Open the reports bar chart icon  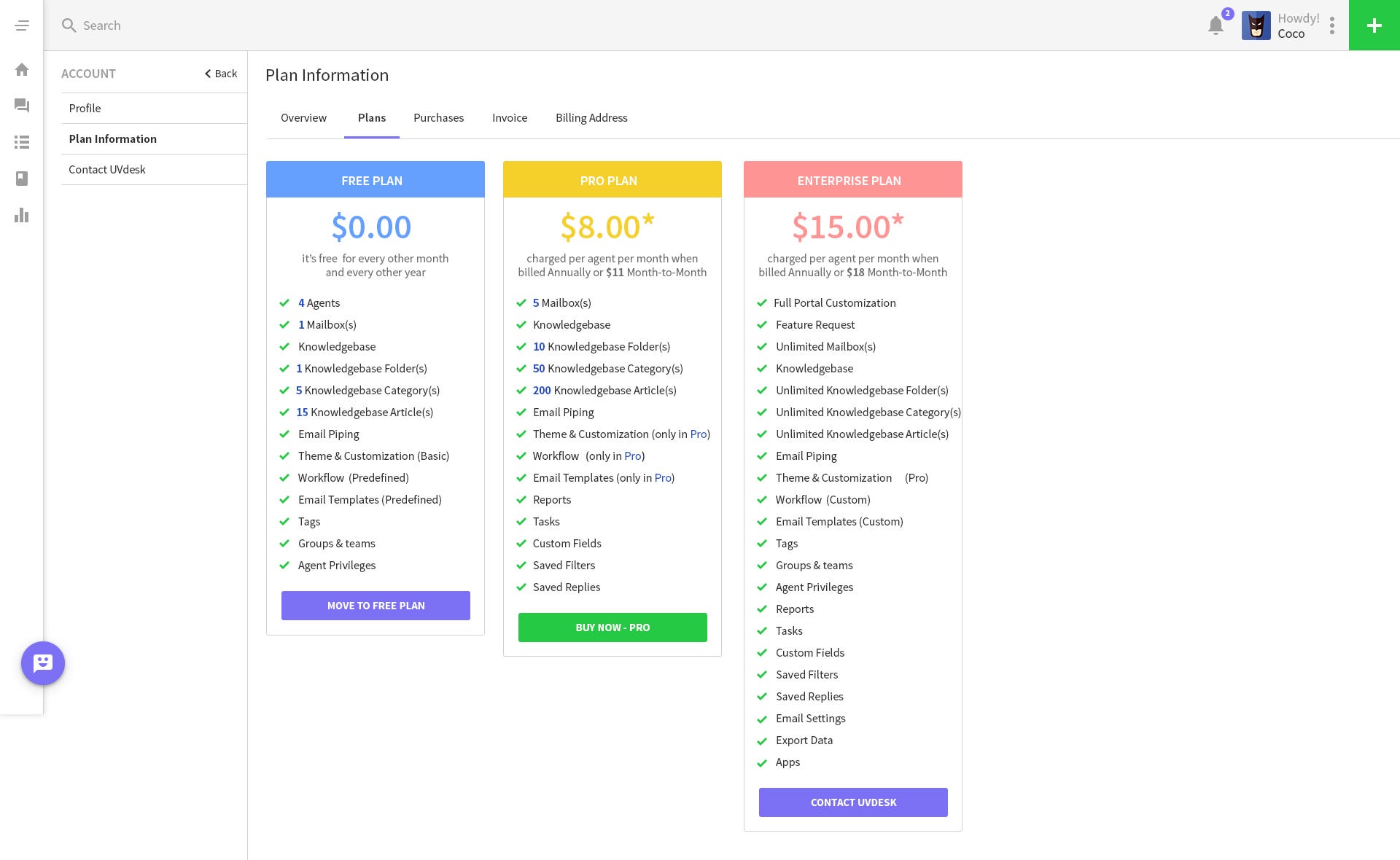[x=22, y=215]
